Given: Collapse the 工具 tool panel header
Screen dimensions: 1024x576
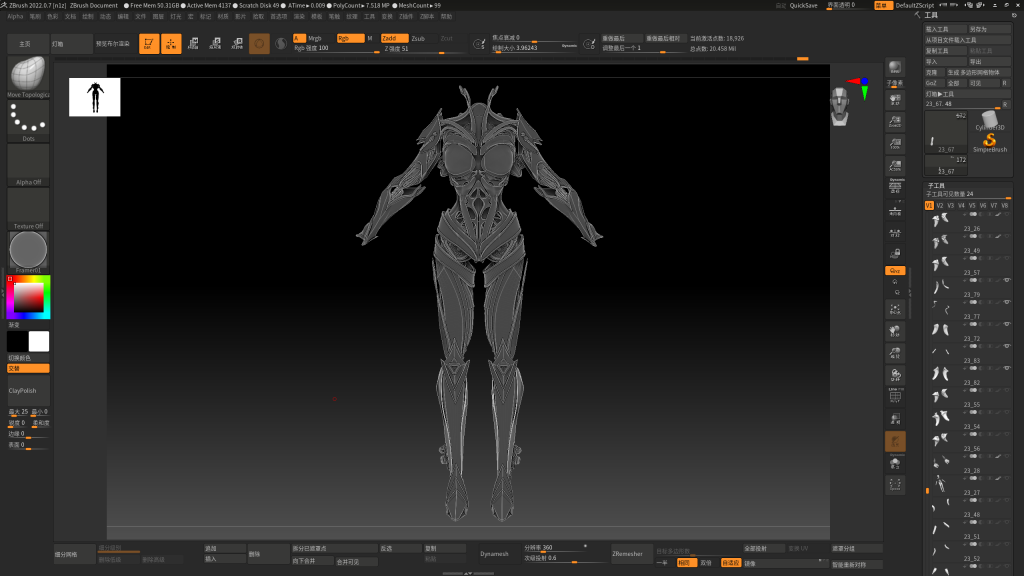Looking at the screenshot, I should pyautogui.click(x=931, y=16).
